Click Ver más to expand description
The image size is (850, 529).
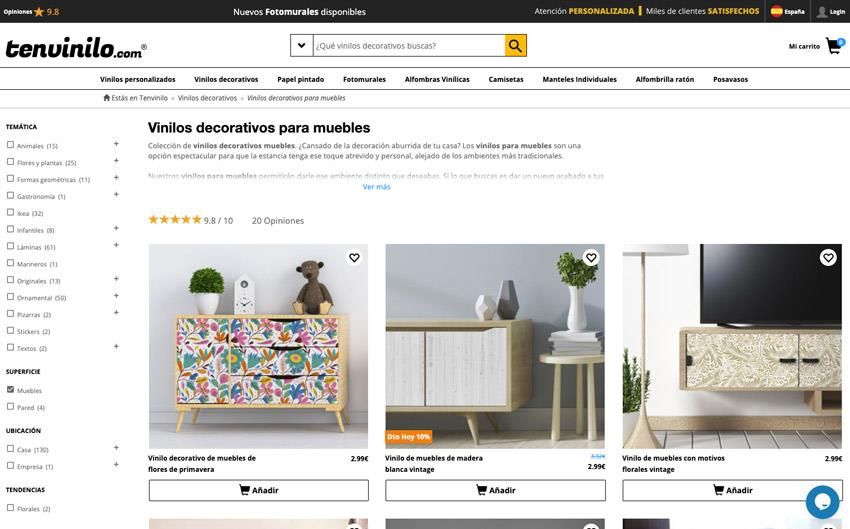tap(376, 186)
